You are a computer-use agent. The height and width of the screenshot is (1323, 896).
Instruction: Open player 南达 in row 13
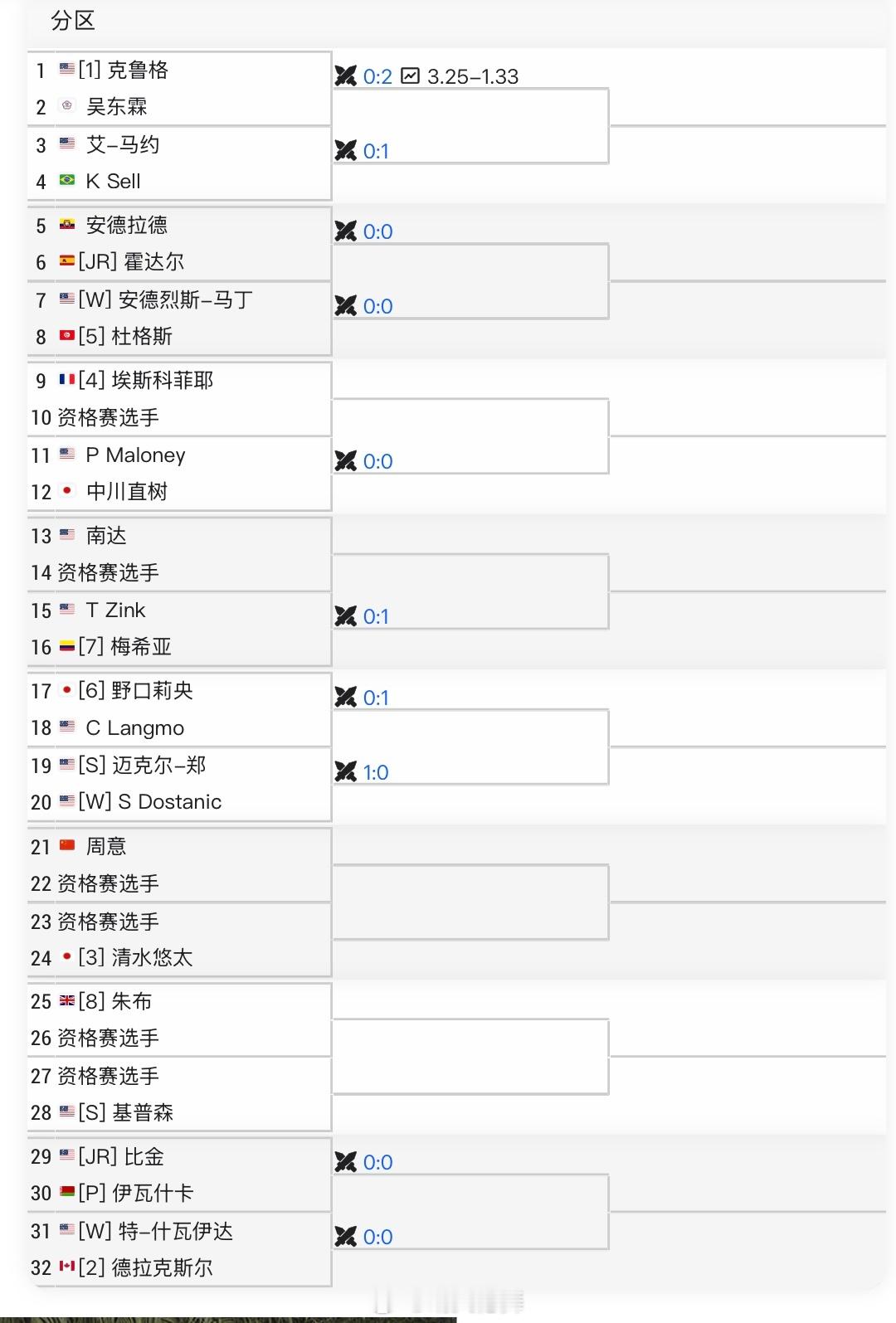pos(106,535)
